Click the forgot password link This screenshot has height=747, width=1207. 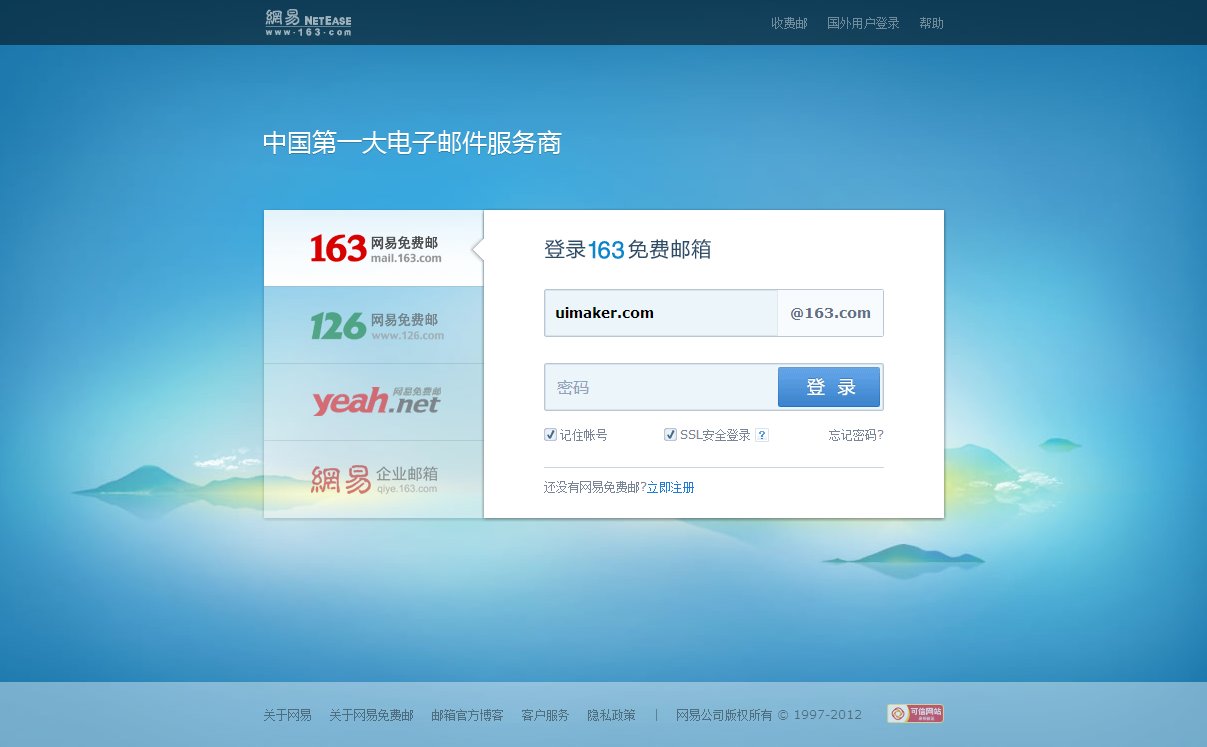pos(855,434)
